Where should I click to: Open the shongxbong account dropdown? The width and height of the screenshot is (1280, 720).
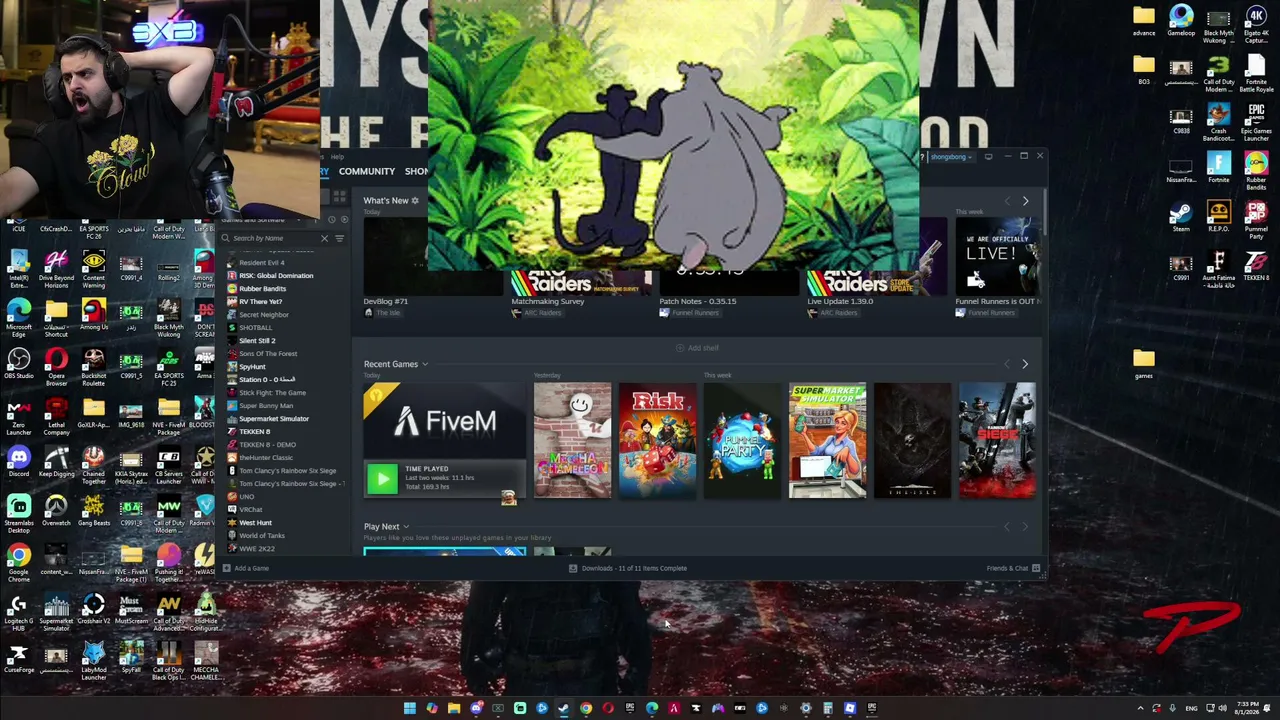[949, 157]
